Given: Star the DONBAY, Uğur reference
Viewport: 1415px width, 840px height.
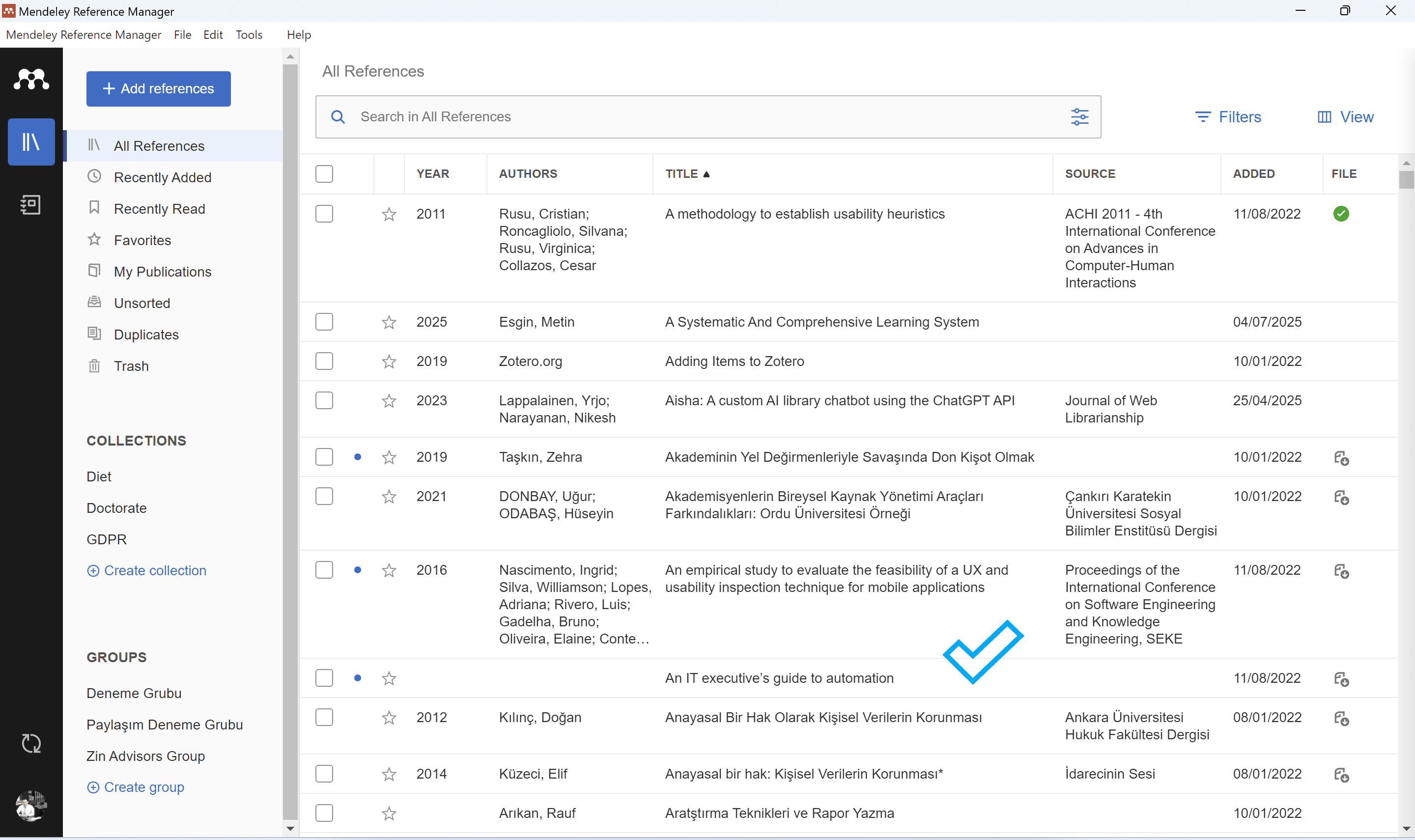Looking at the screenshot, I should click(389, 497).
